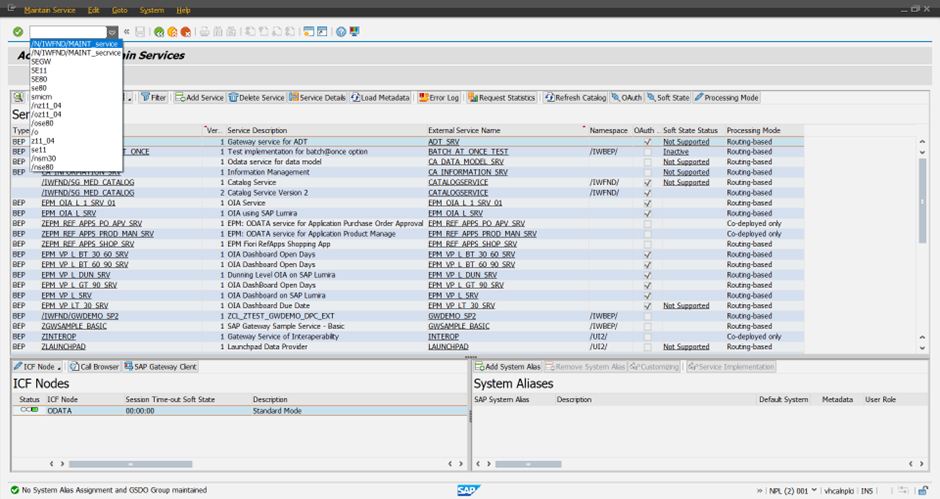Open the Goto menu
The width and height of the screenshot is (940, 499).
(120, 10)
